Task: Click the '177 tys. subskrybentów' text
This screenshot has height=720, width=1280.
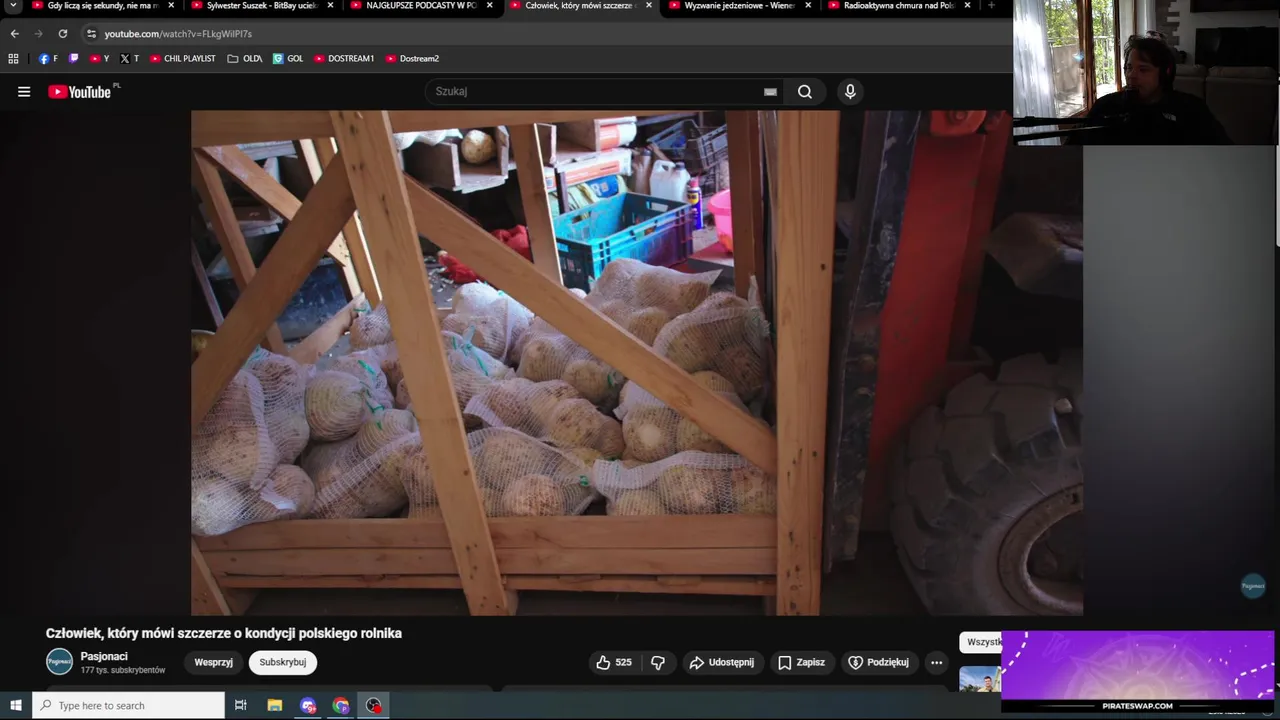Action: tap(123, 671)
